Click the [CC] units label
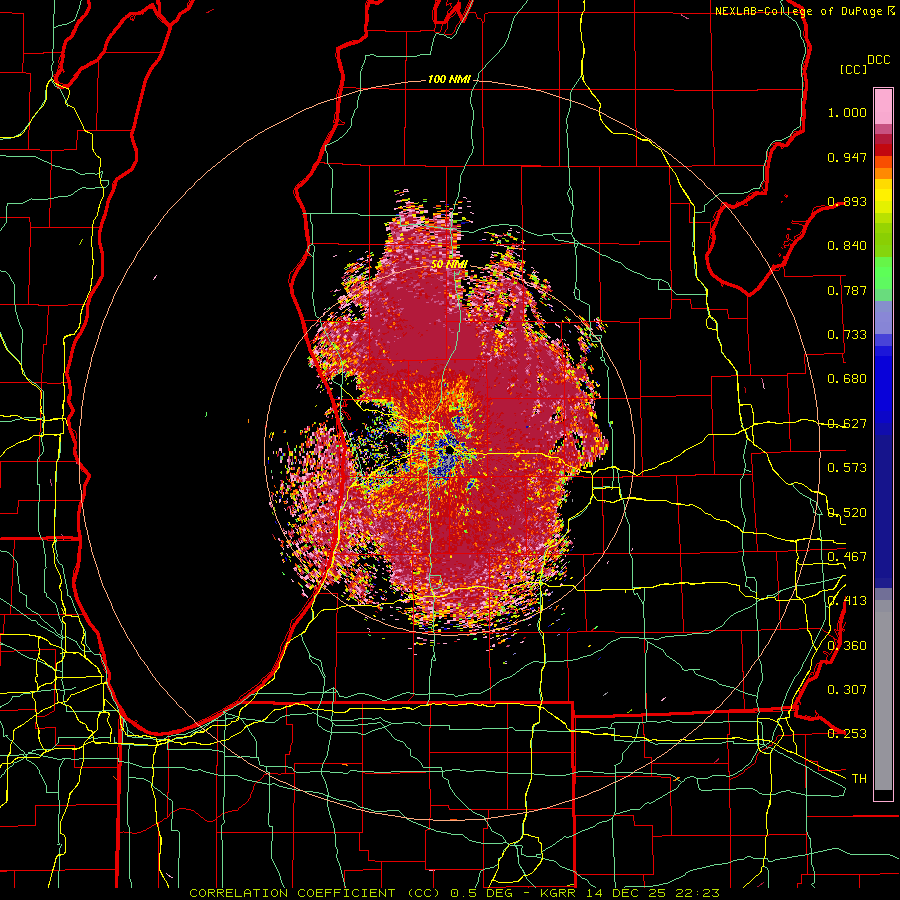This screenshot has height=900, width=900. [853, 69]
